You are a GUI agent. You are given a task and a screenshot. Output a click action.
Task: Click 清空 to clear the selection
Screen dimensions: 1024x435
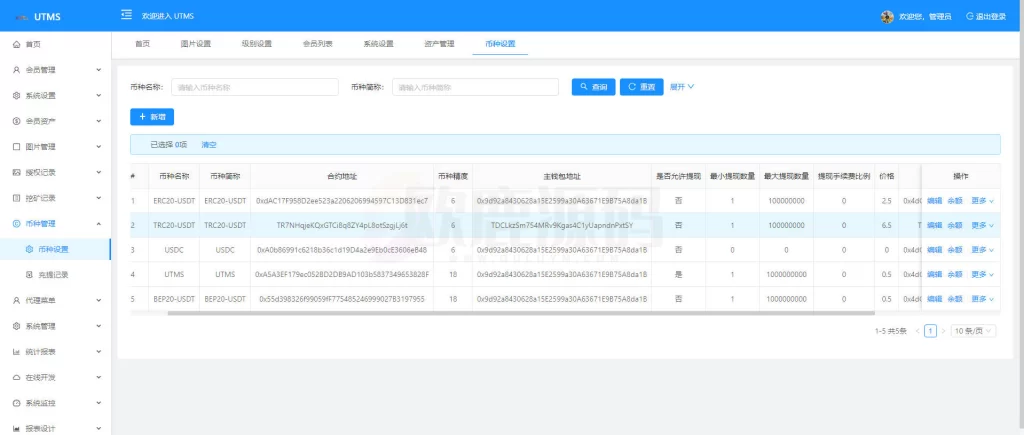coord(208,144)
